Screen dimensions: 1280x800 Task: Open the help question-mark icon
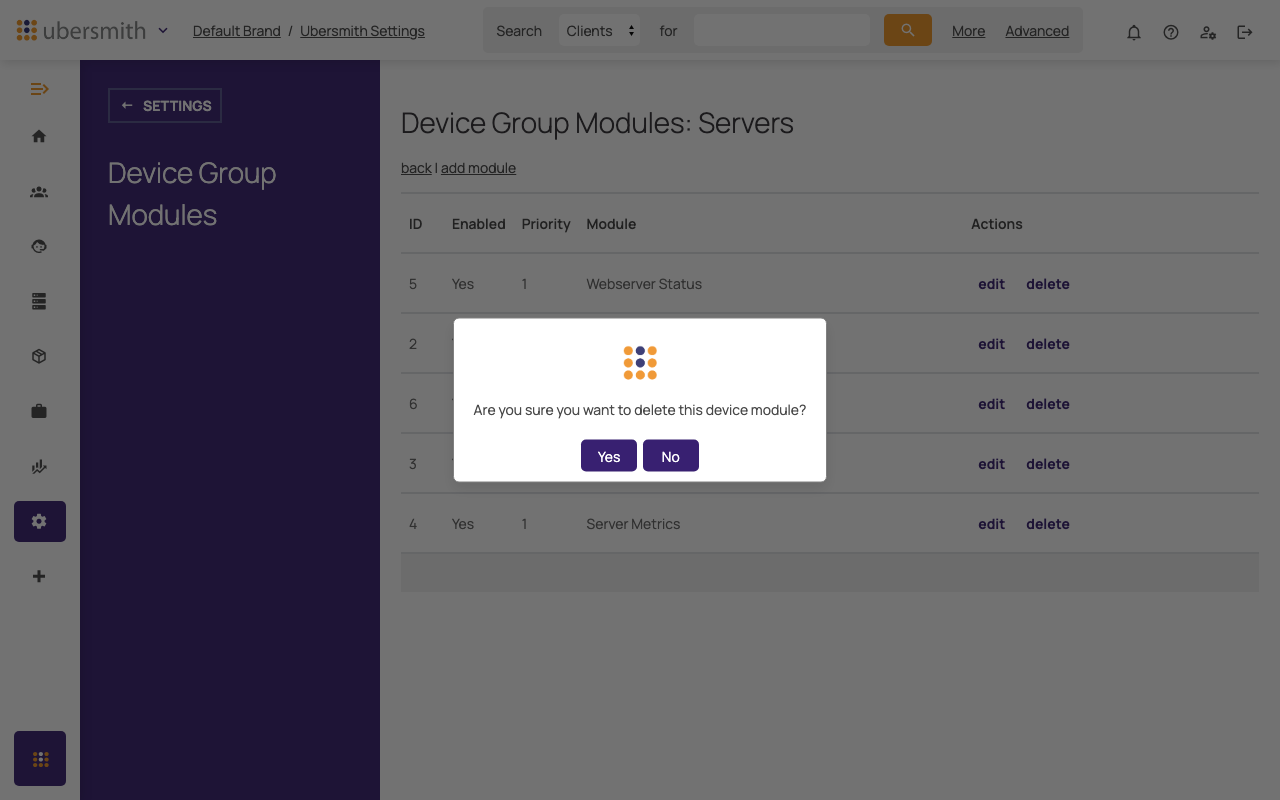tap(1171, 32)
